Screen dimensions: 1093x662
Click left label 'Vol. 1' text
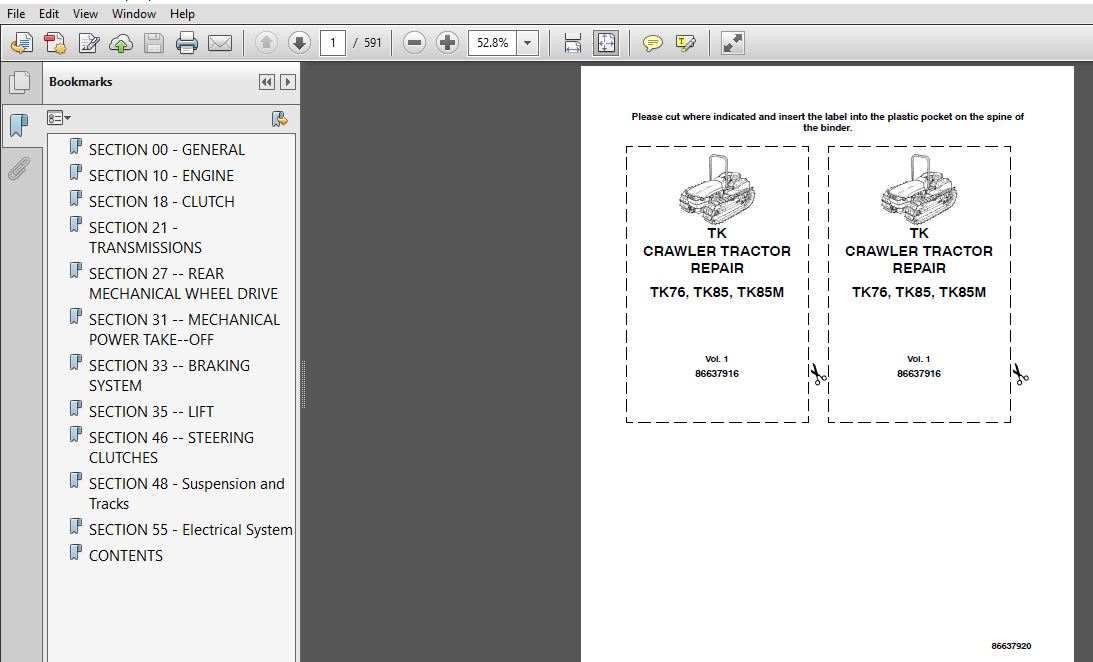coord(717,359)
